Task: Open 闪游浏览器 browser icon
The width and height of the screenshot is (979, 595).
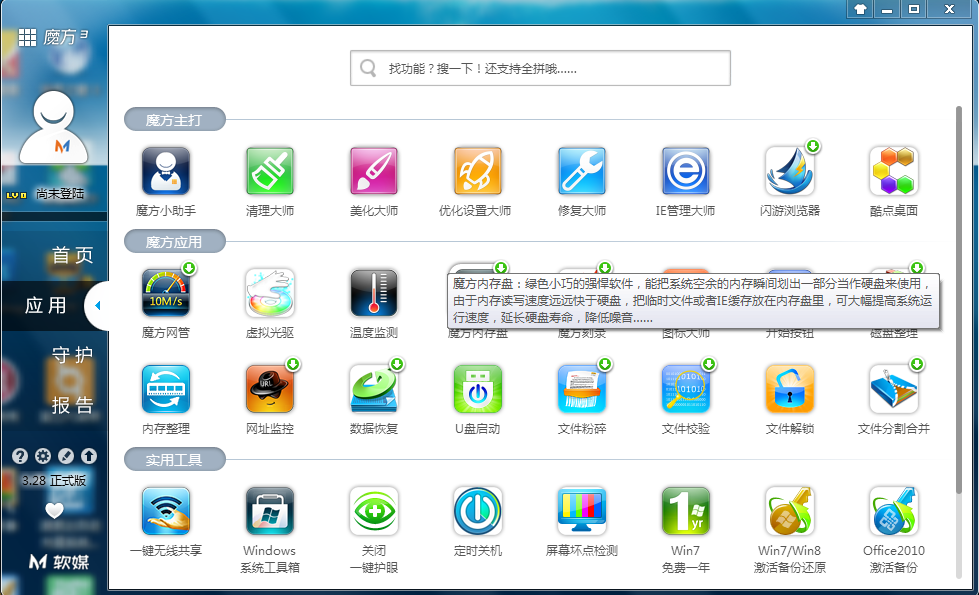Action: click(790, 171)
